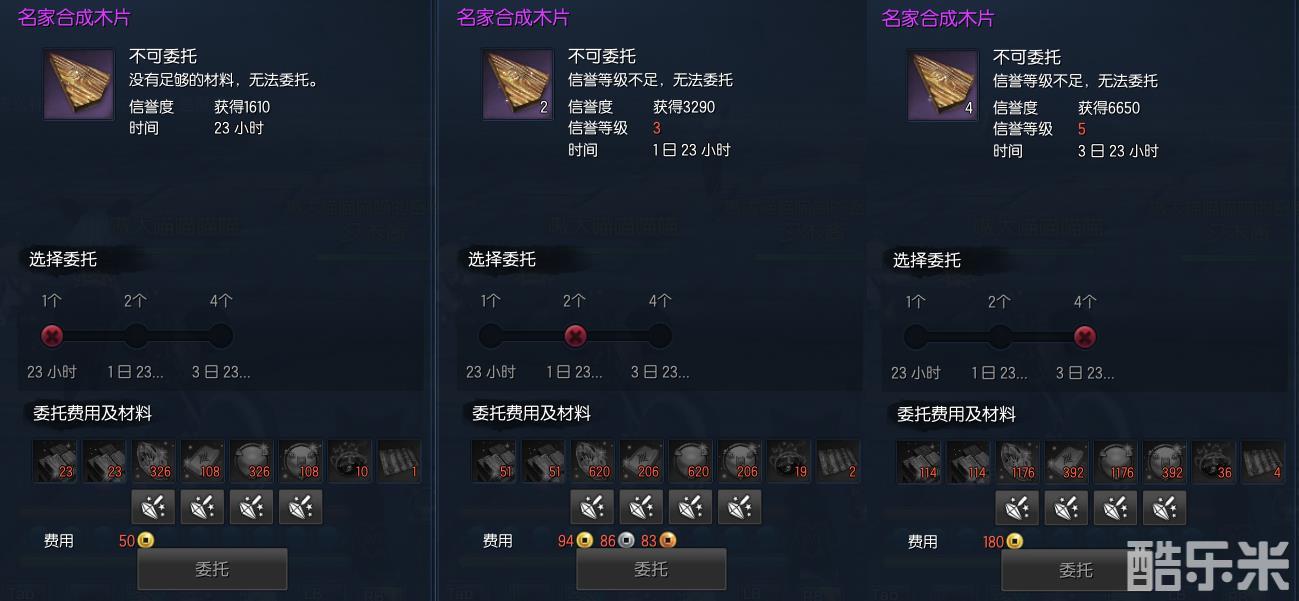The image size is (1299, 601).
Task: Click the last material icon with count 4
Action: click(x=1262, y=462)
